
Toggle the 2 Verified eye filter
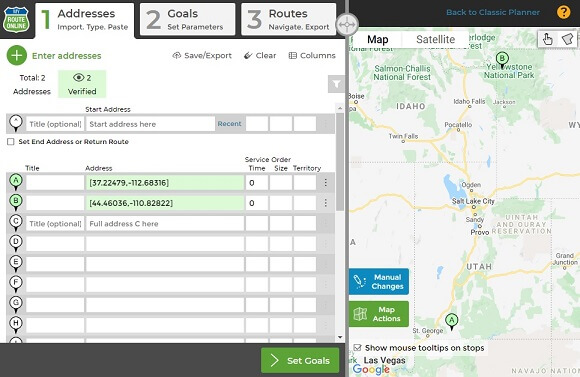82,84
